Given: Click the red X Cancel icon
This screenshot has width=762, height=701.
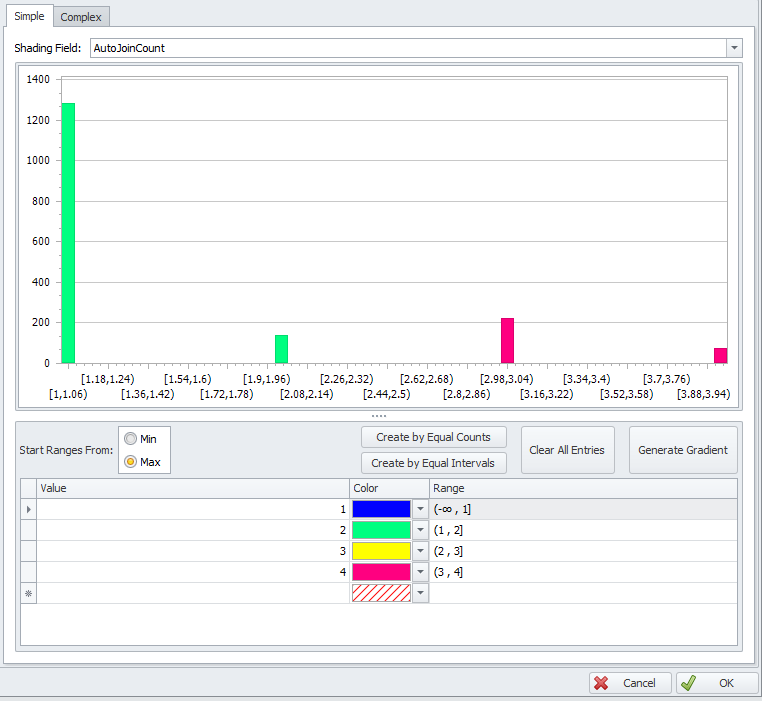Looking at the screenshot, I should point(601,683).
